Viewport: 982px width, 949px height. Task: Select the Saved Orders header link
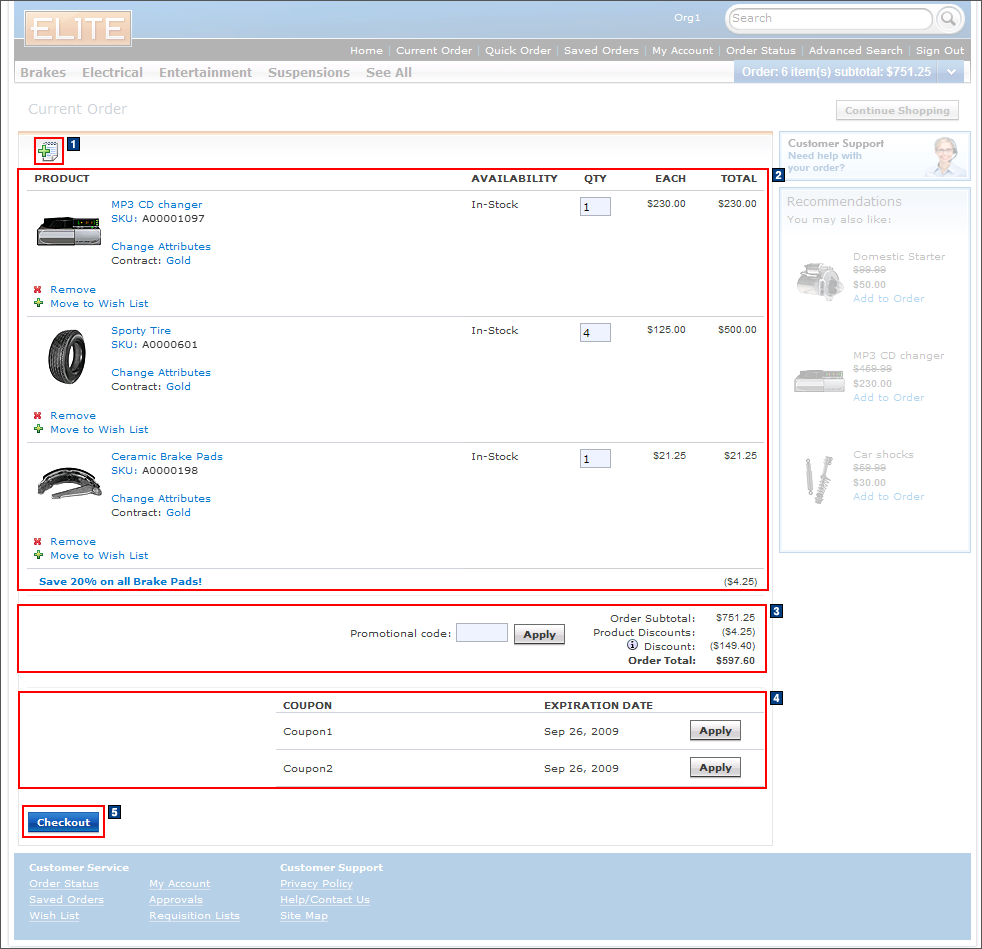click(601, 51)
